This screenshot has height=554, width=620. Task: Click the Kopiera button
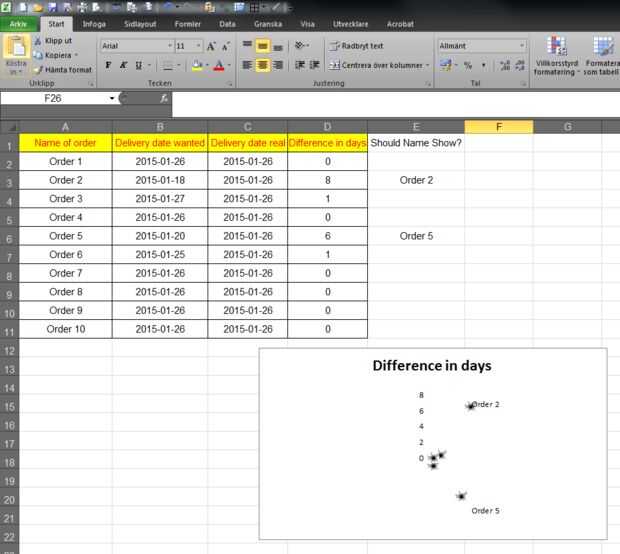(x=53, y=55)
